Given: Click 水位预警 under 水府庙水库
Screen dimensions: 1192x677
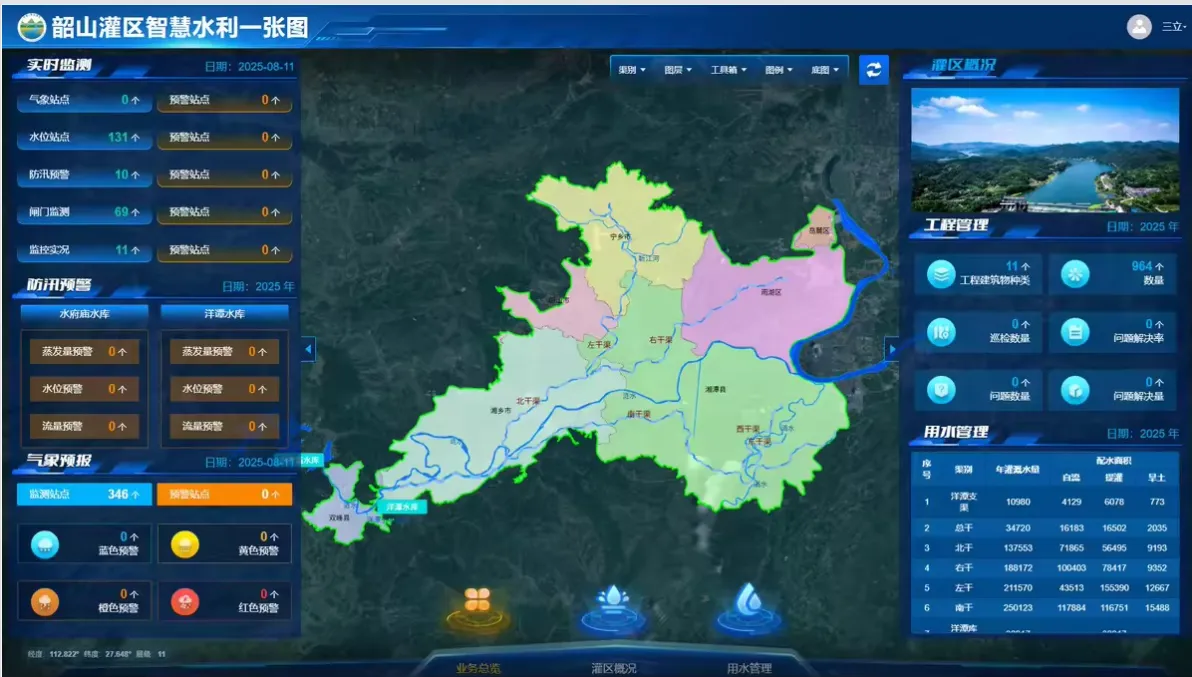Looking at the screenshot, I should coord(84,388).
